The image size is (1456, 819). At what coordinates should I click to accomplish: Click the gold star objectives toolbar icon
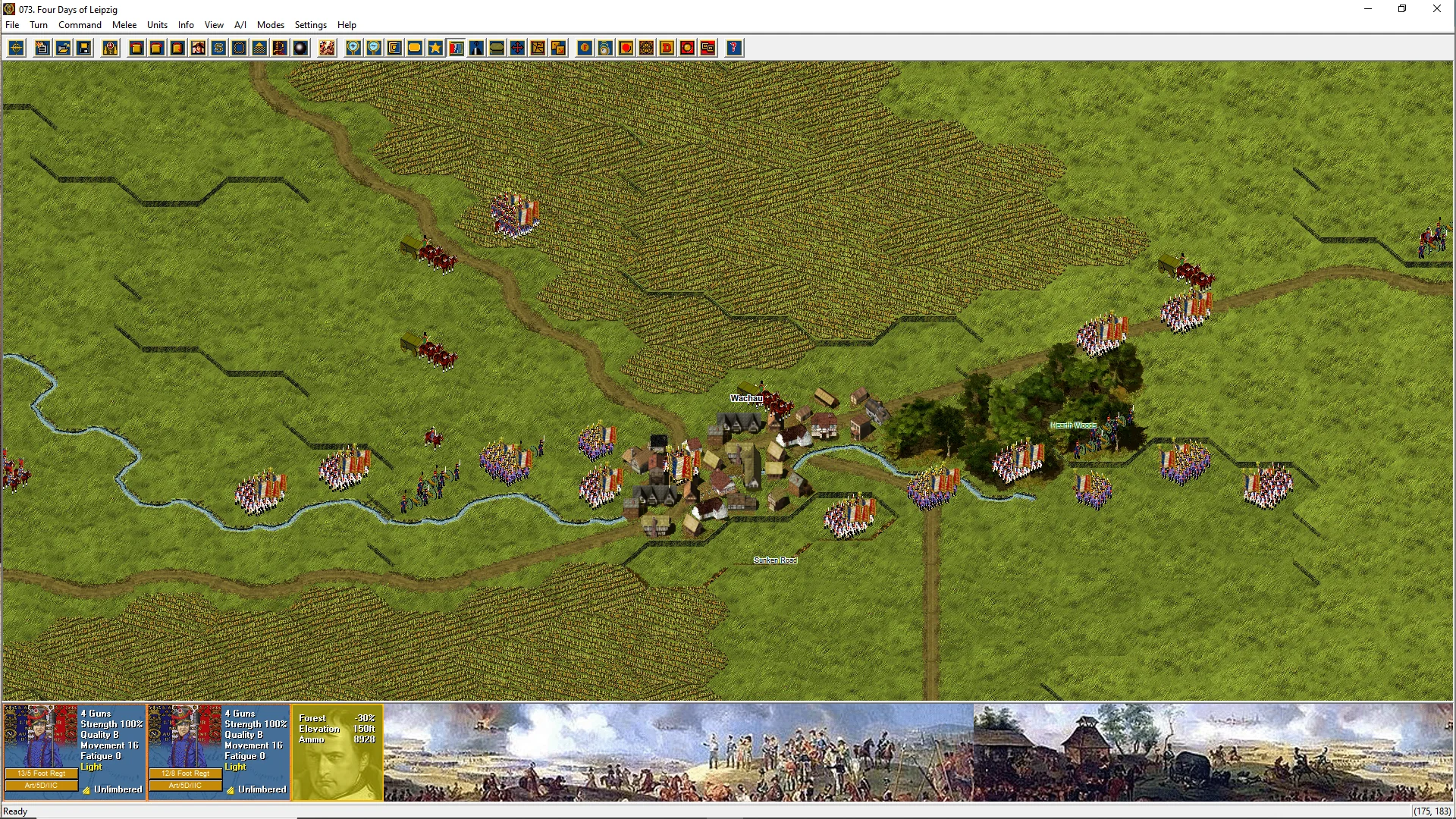pos(435,48)
